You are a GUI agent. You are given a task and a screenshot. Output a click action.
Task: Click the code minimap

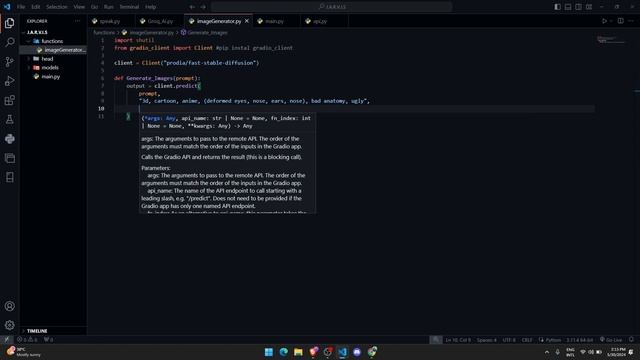coord(611,40)
